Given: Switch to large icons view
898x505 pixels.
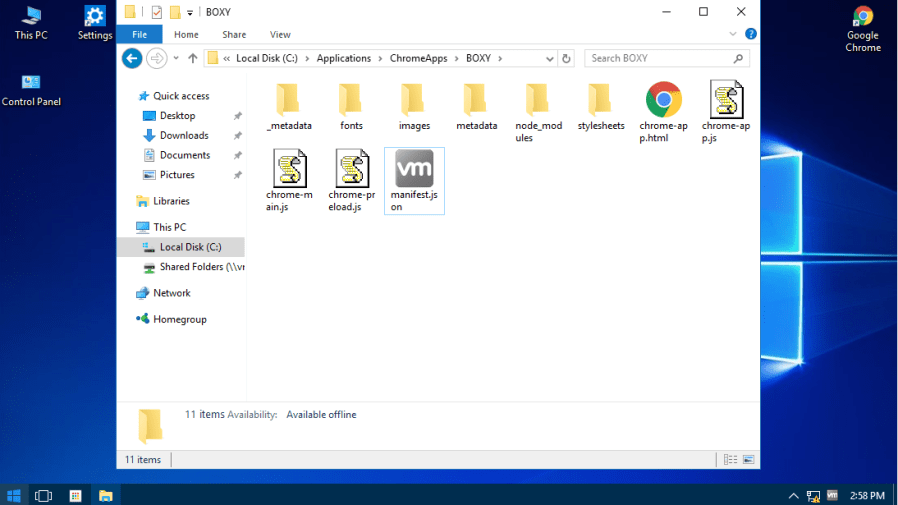Looking at the screenshot, I should pyautogui.click(x=749, y=460).
